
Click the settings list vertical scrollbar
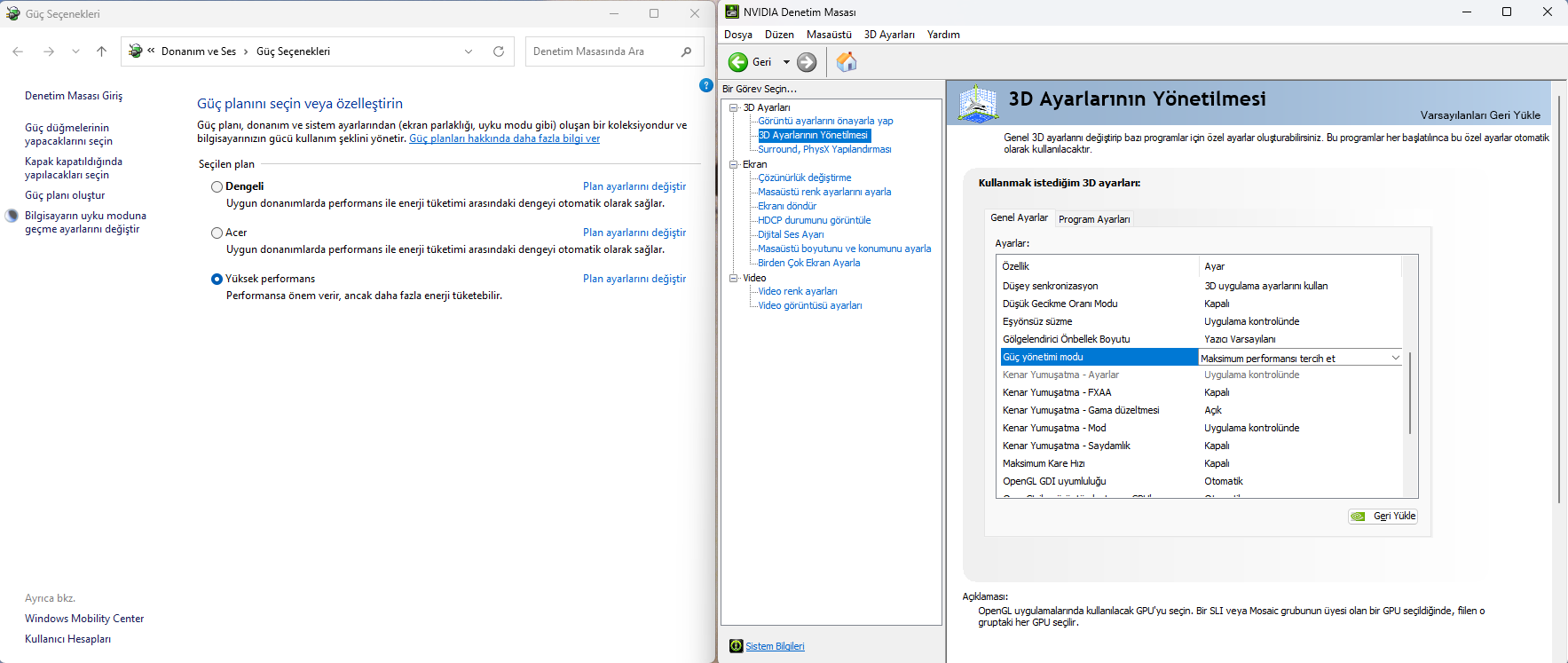pyautogui.click(x=1410, y=393)
